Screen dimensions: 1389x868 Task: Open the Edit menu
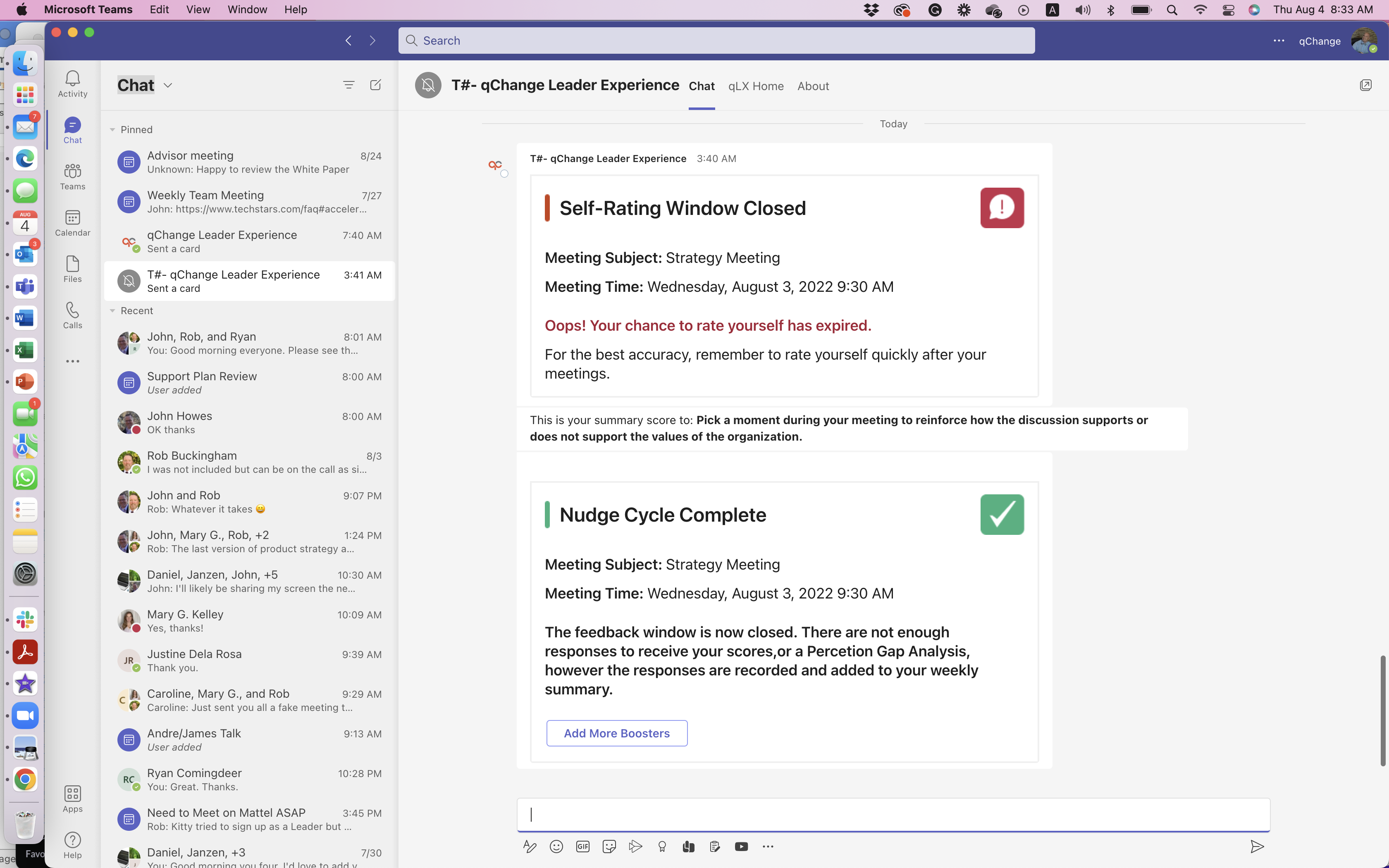click(159, 10)
